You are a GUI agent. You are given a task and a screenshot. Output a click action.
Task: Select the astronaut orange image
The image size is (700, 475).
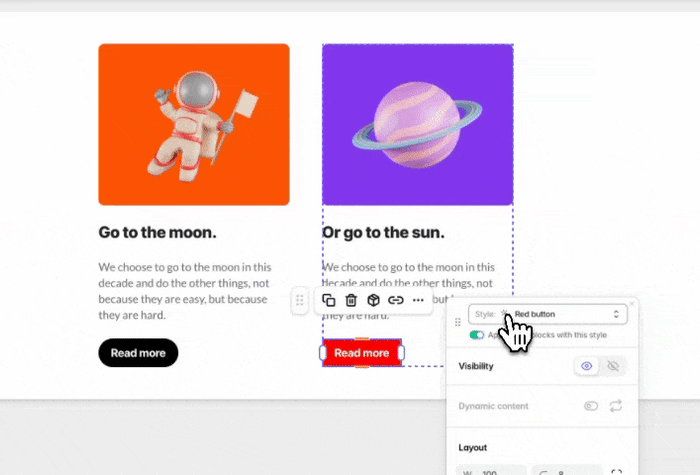tap(194, 125)
